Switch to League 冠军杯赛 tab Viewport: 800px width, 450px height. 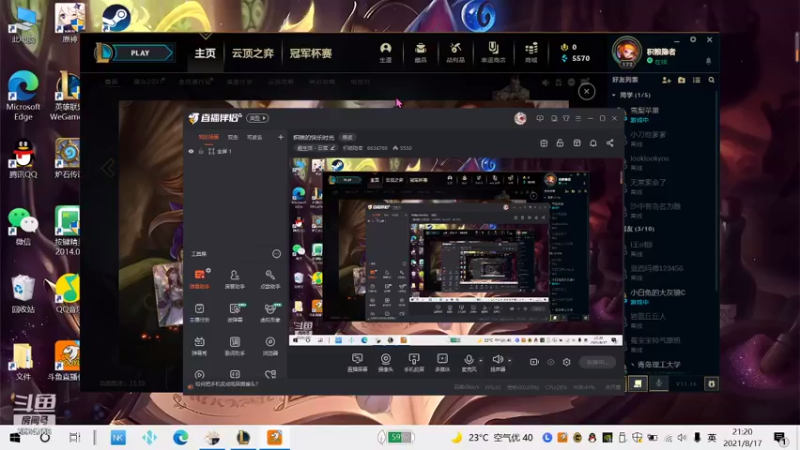point(311,53)
